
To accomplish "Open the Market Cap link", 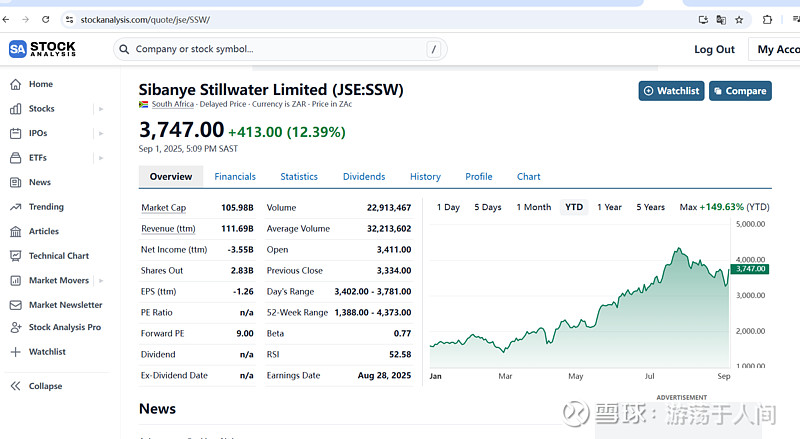I will point(163,208).
